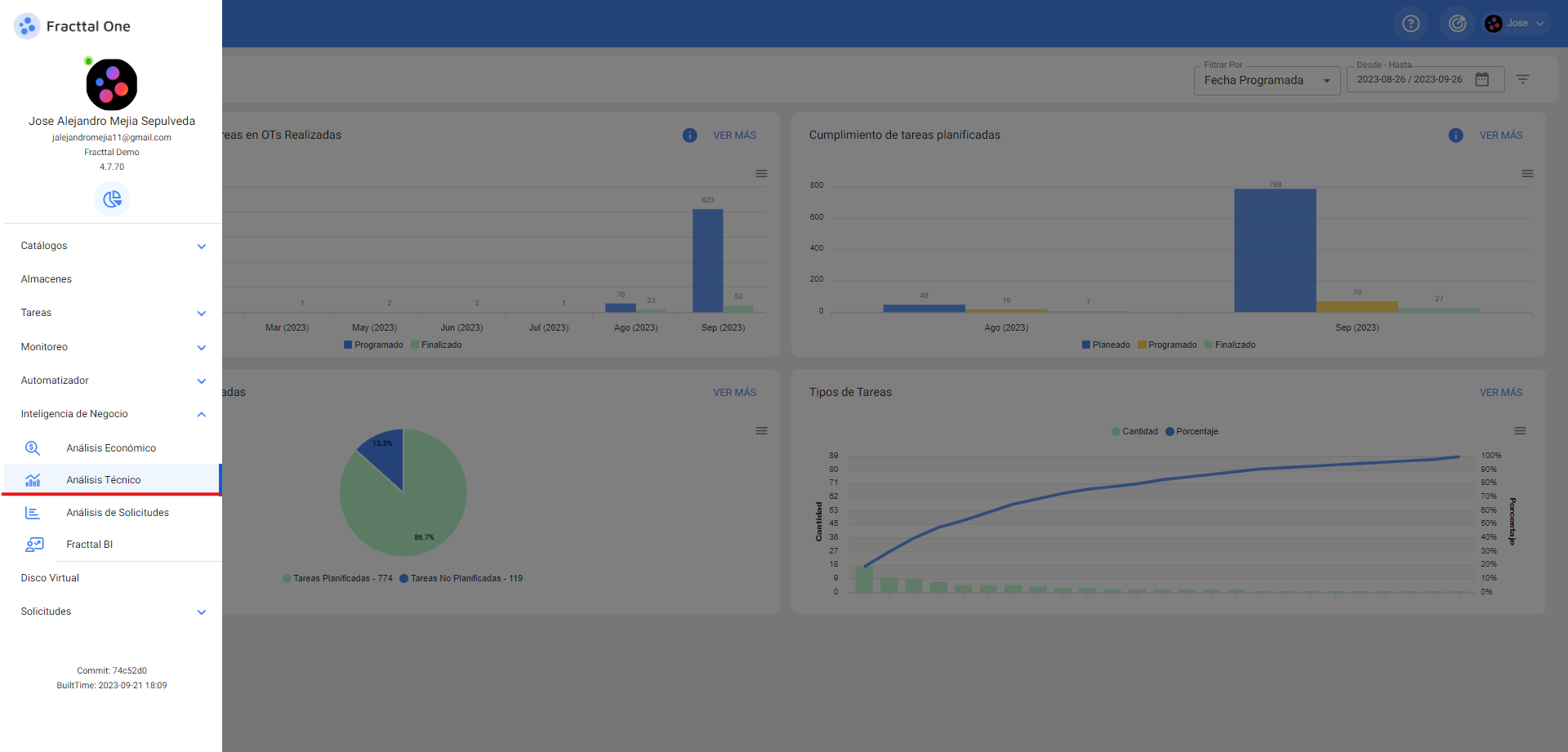Select Análisis Técnico menu item
The height and width of the screenshot is (752, 1568).
click(x=104, y=480)
